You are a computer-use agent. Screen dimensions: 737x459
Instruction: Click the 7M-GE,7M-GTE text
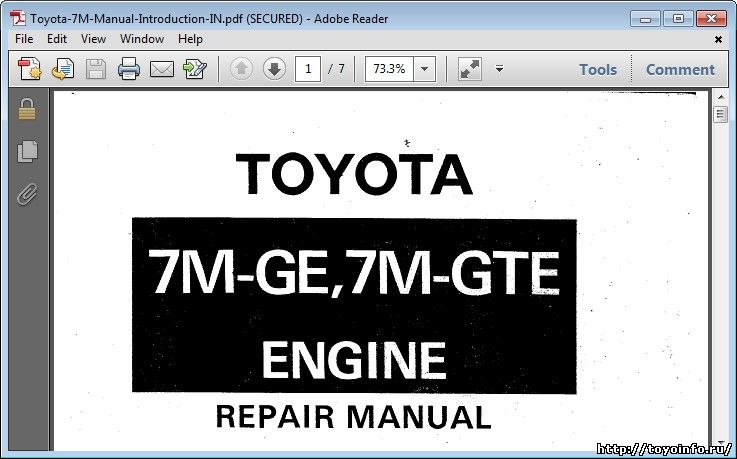[x=354, y=272]
